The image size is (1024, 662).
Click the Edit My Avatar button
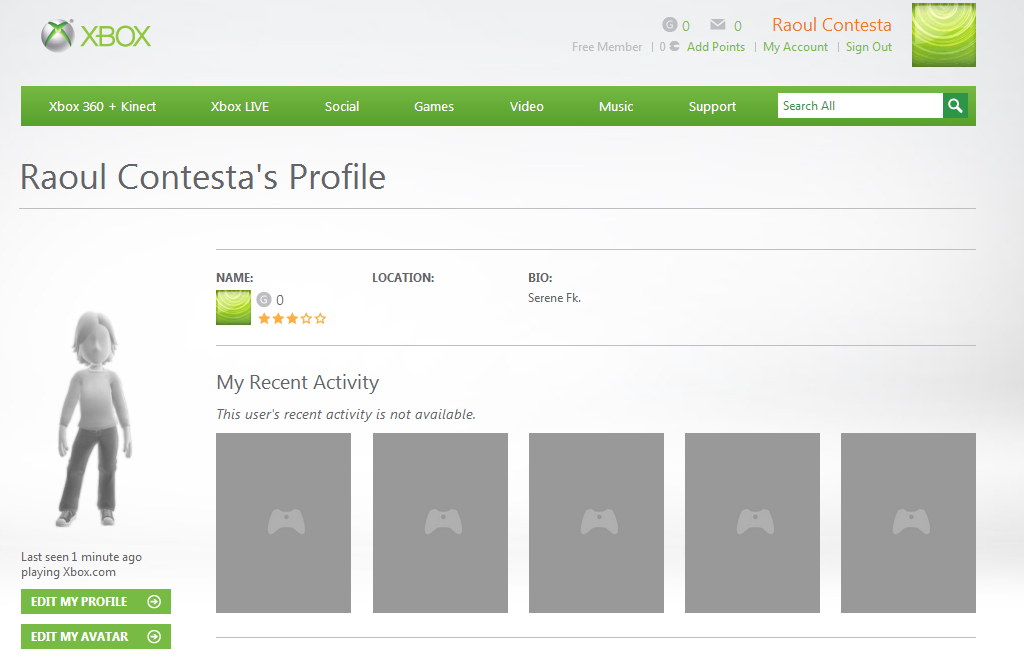point(96,637)
